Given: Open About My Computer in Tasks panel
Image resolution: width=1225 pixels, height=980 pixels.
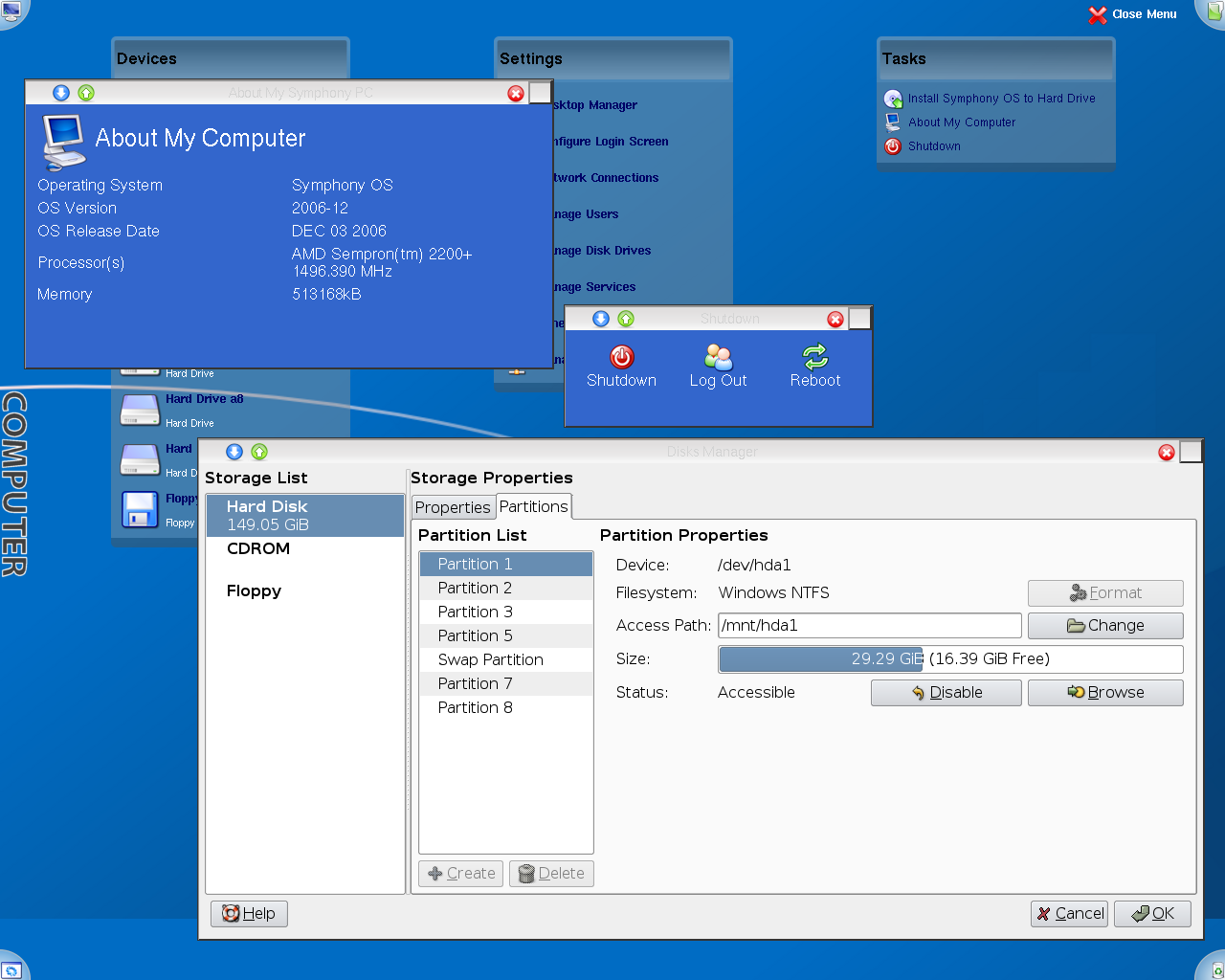Looking at the screenshot, I should click(962, 122).
